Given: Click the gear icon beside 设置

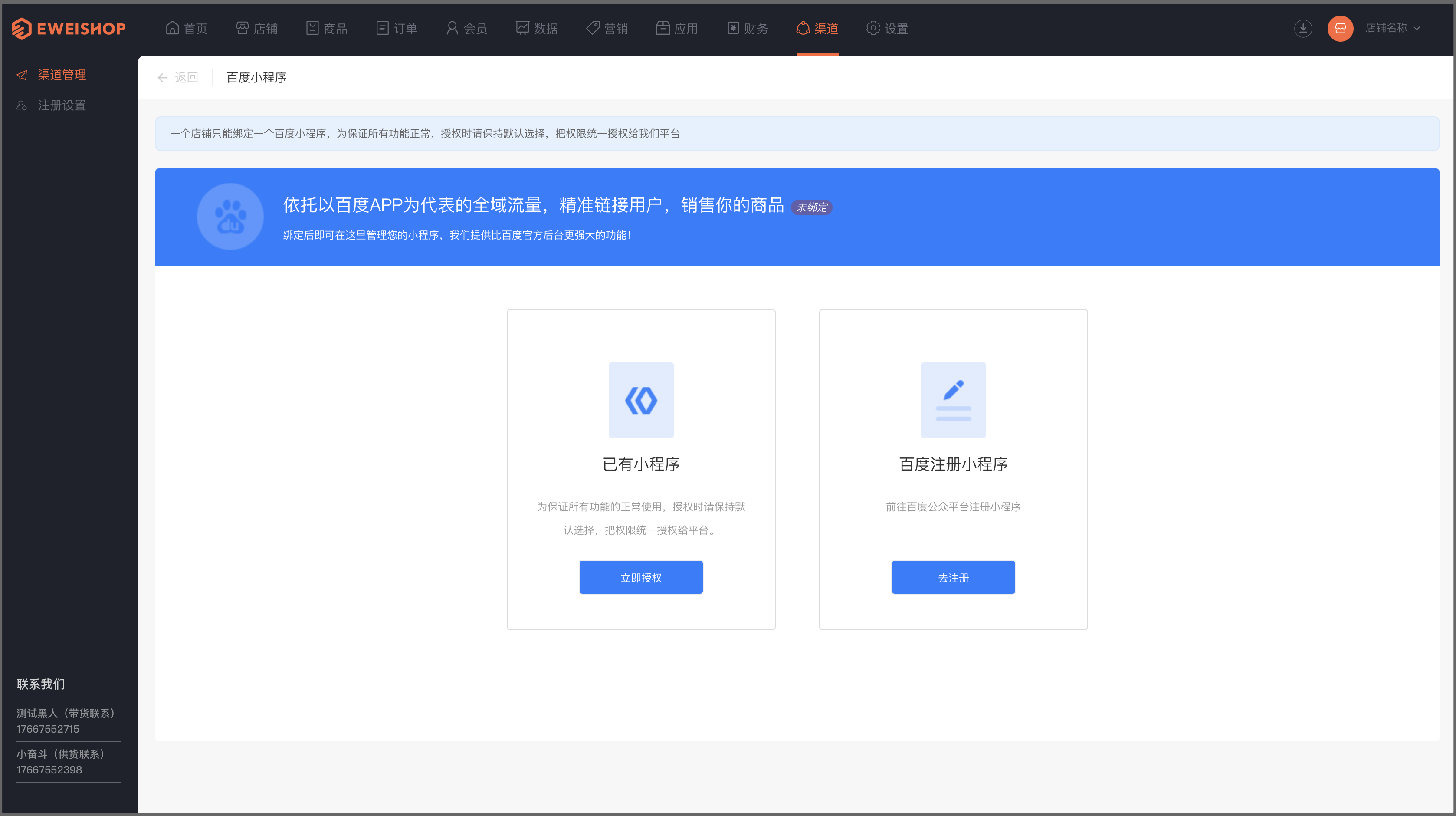Looking at the screenshot, I should click(873, 28).
